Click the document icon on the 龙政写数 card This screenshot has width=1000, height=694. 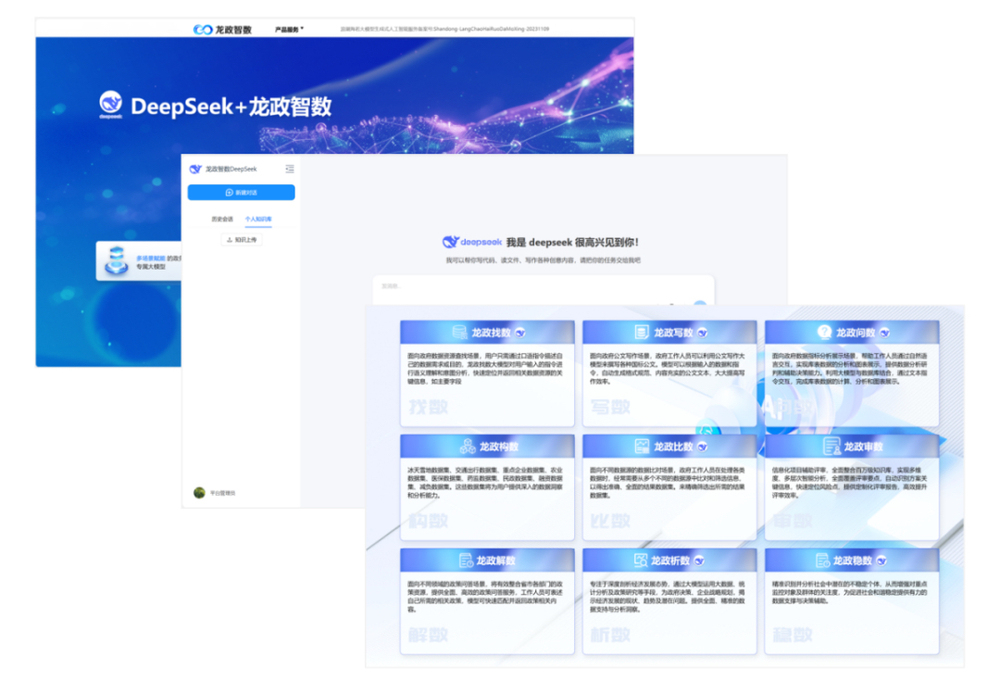pos(642,332)
